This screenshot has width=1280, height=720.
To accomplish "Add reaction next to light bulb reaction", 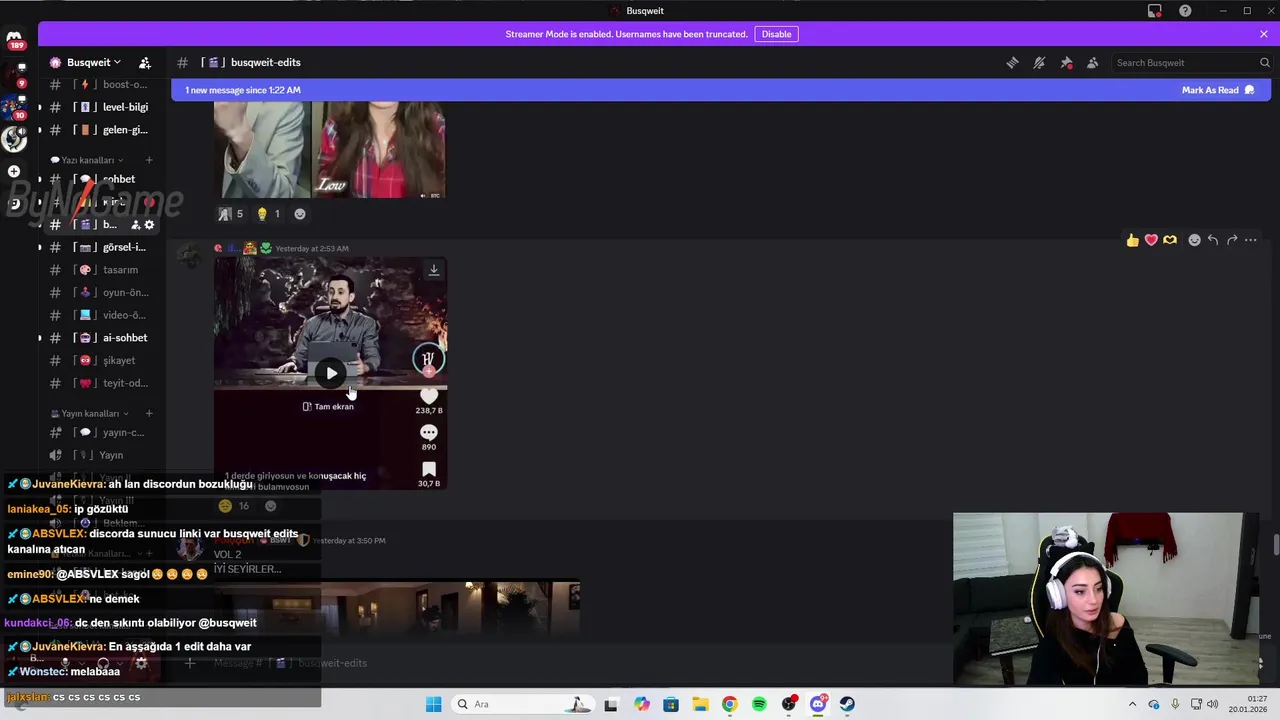I will click(300, 214).
